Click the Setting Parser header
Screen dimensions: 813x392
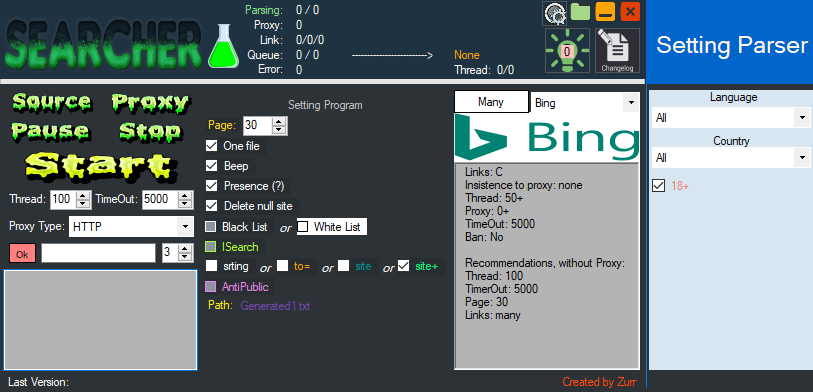(732, 45)
